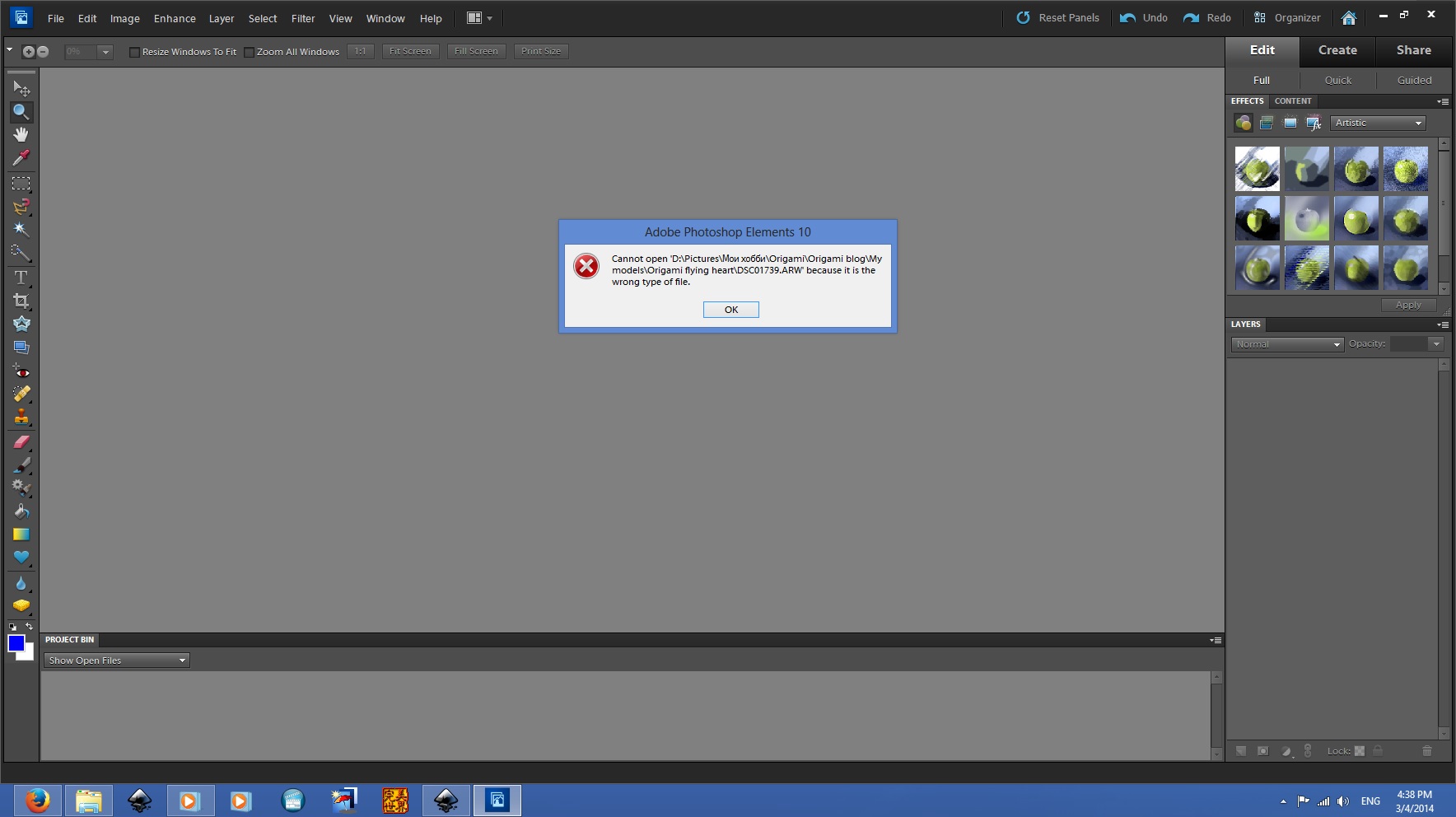Select the Custom Shape heart tool
The width and height of the screenshot is (1456, 817).
21,558
